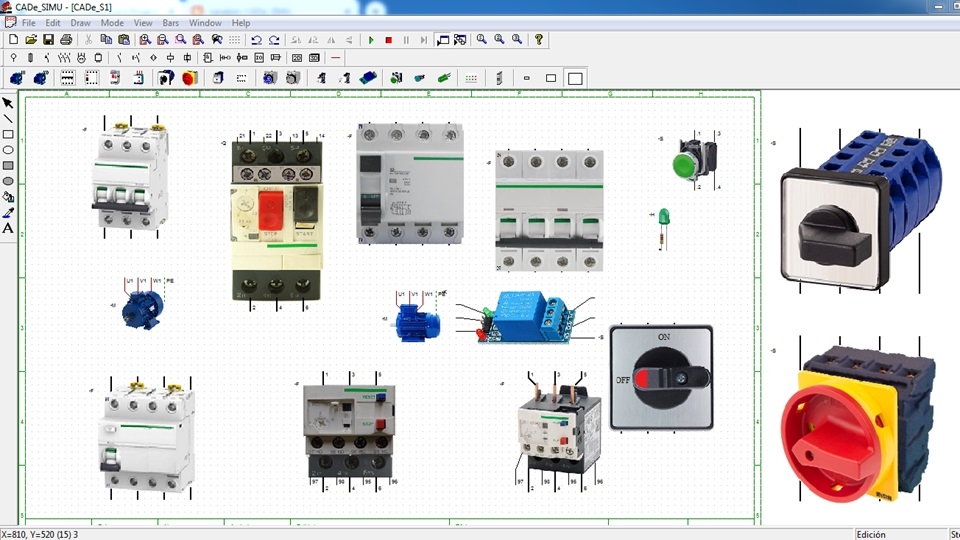Open the Mode menu

[x=112, y=23]
